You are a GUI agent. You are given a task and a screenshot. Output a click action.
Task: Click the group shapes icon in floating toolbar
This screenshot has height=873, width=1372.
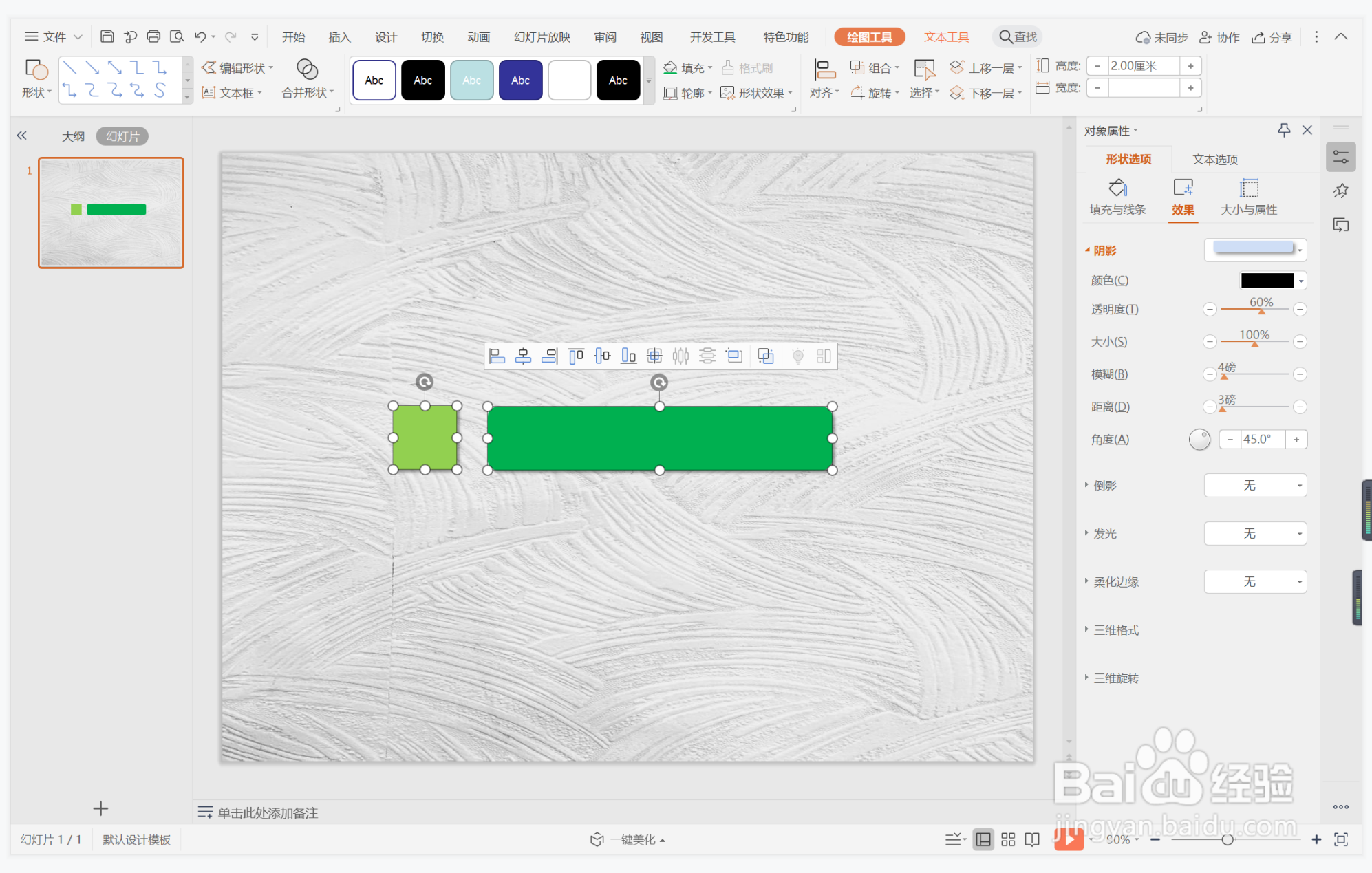point(765,356)
